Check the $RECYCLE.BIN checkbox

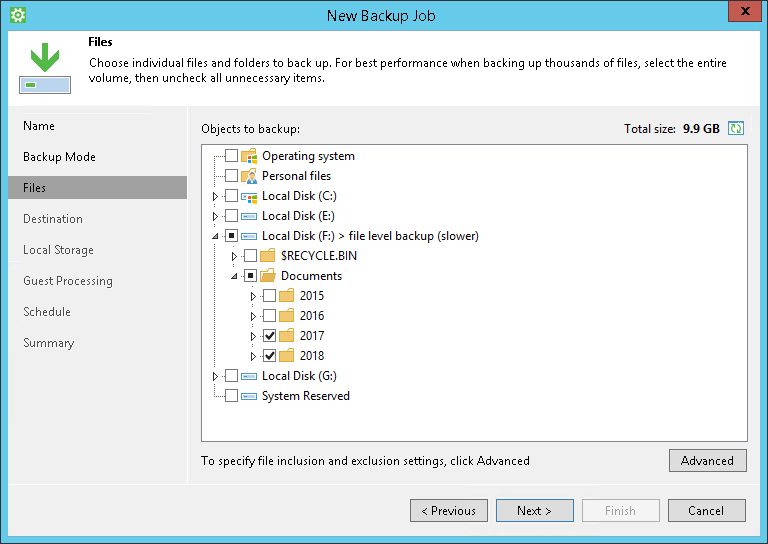click(250, 256)
